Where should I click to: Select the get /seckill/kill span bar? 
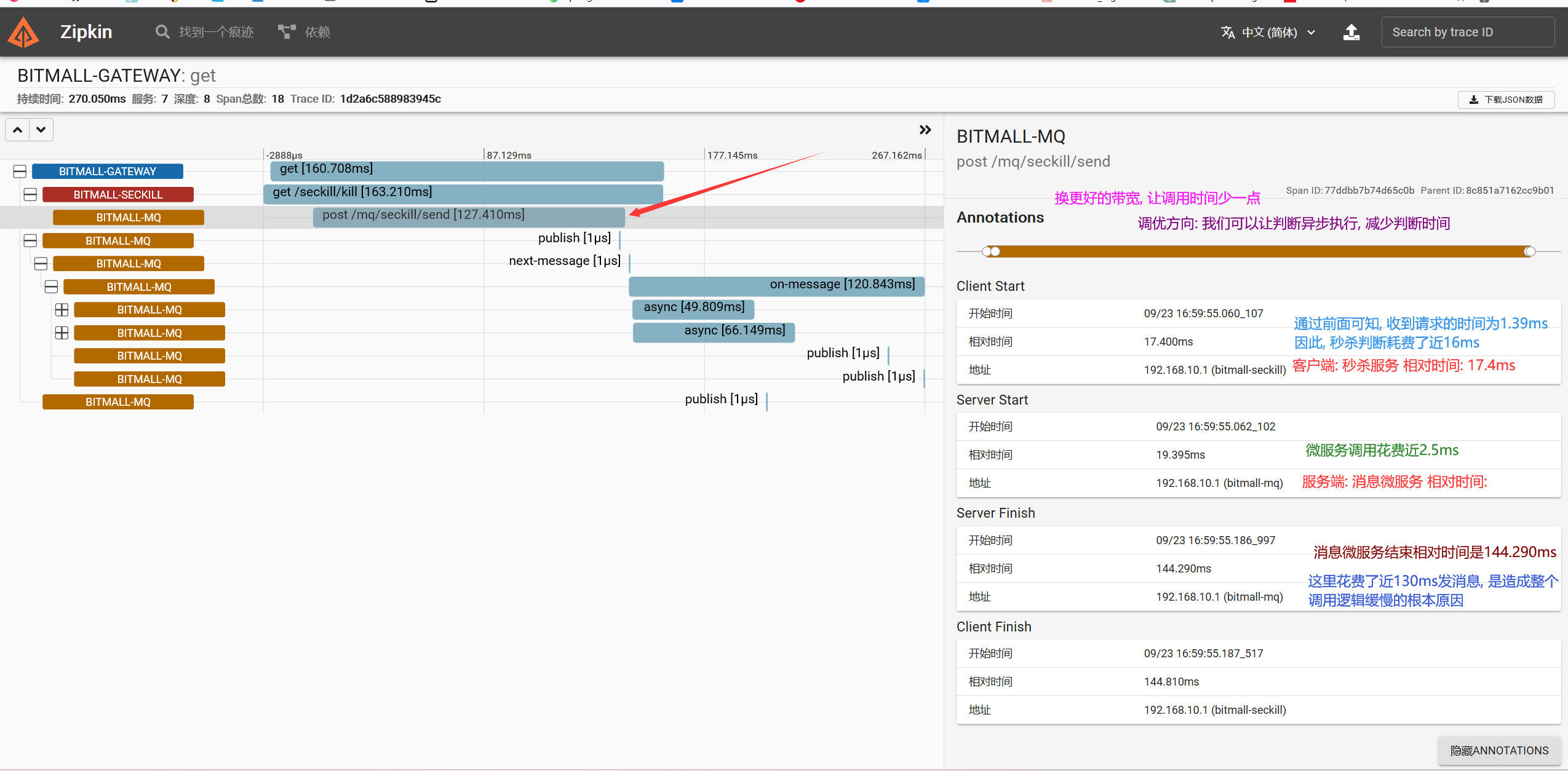(x=463, y=194)
